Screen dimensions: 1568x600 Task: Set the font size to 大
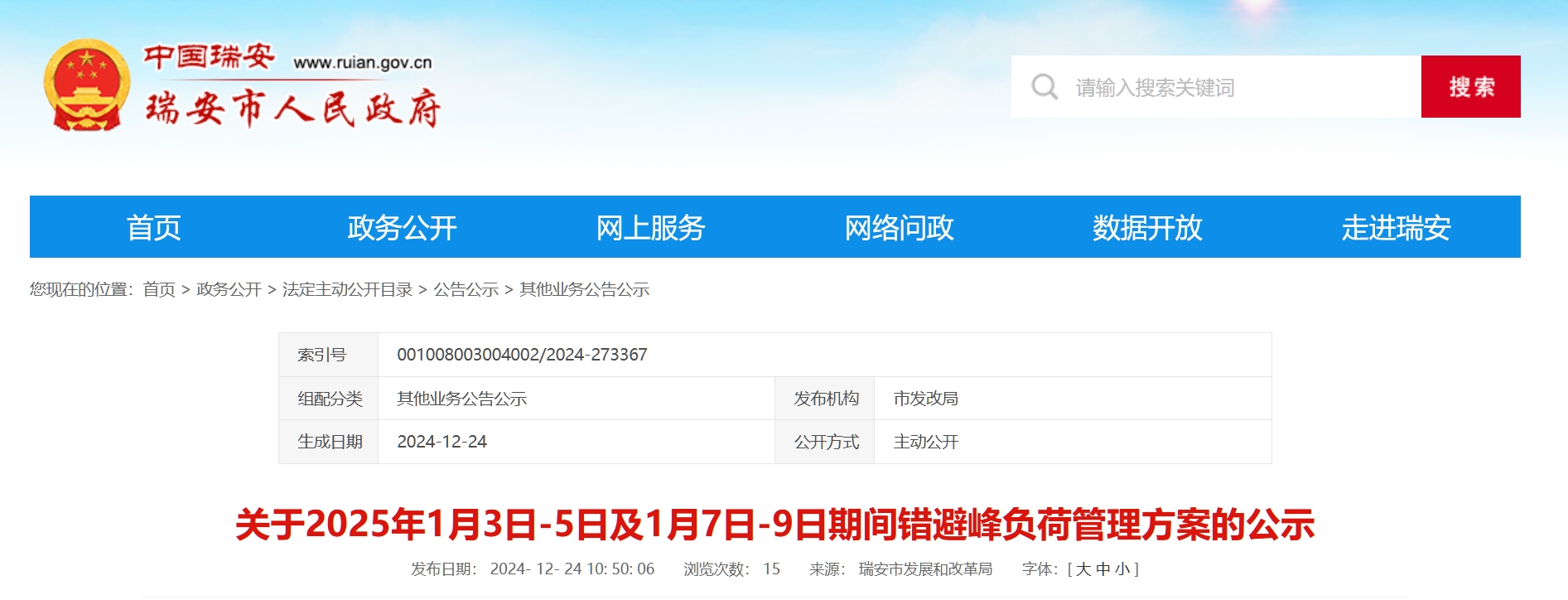(x=1083, y=569)
